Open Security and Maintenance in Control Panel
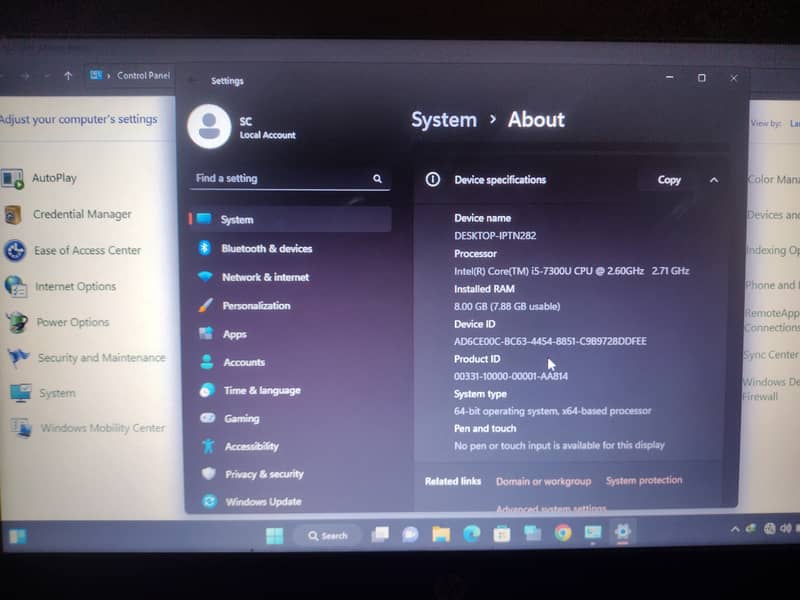This screenshot has width=800, height=600. click(x=87, y=358)
